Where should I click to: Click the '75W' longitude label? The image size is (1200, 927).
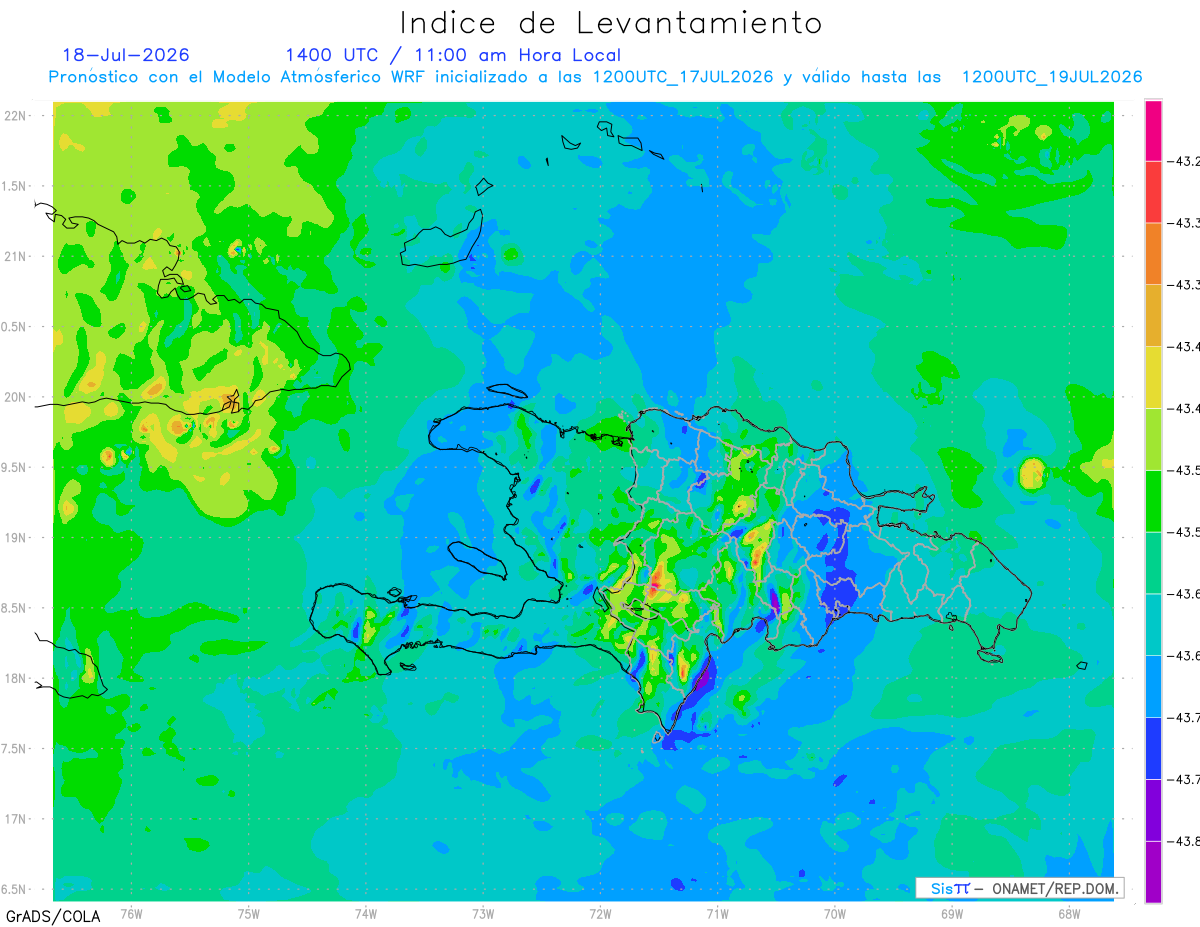pos(249,914)
